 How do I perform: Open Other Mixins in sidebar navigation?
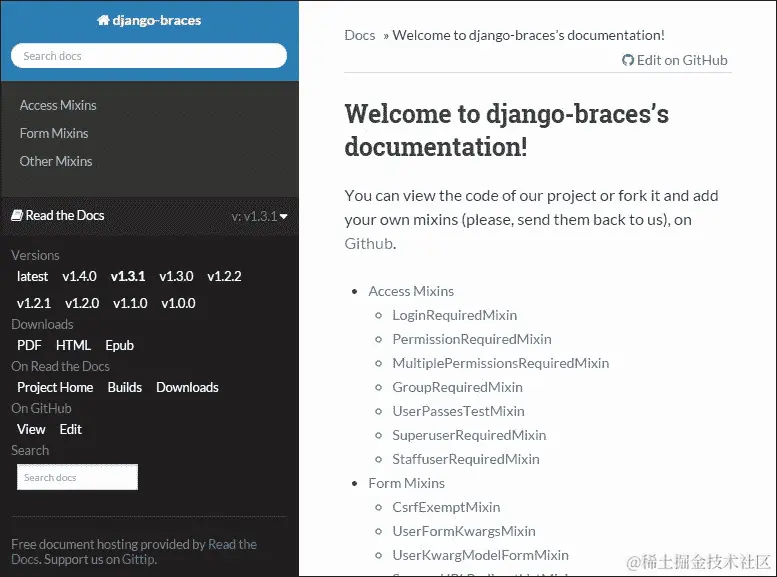coord(56,161)
